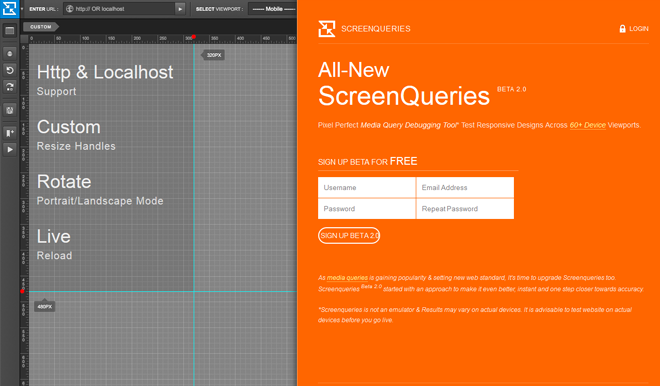Click the padlock icon next to LOGIN

[623, 29]
